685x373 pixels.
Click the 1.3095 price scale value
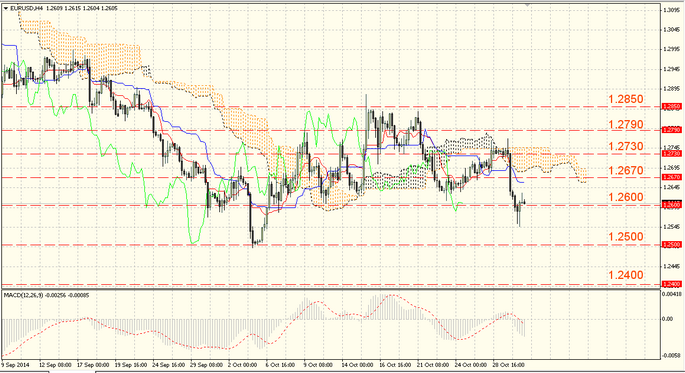(671, 10)
